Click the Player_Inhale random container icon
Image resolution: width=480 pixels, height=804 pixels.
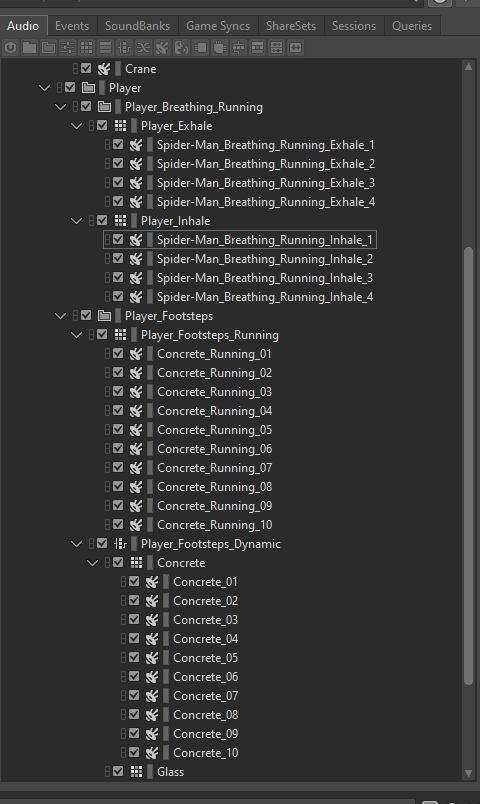pyautogui.click(x=120, y=220)
